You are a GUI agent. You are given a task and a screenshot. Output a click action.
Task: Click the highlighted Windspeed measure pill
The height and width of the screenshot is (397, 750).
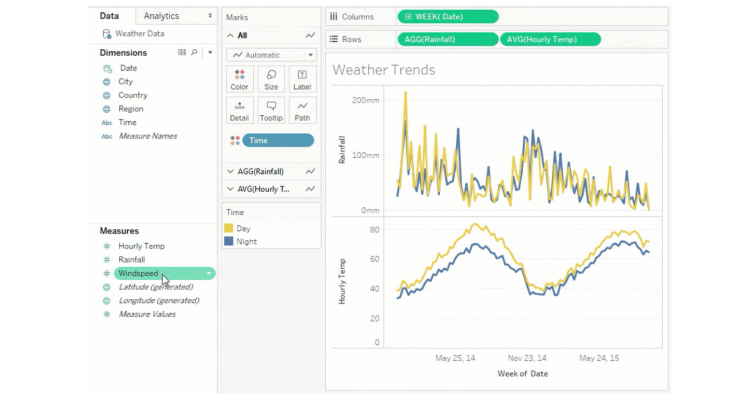point(165,273)
